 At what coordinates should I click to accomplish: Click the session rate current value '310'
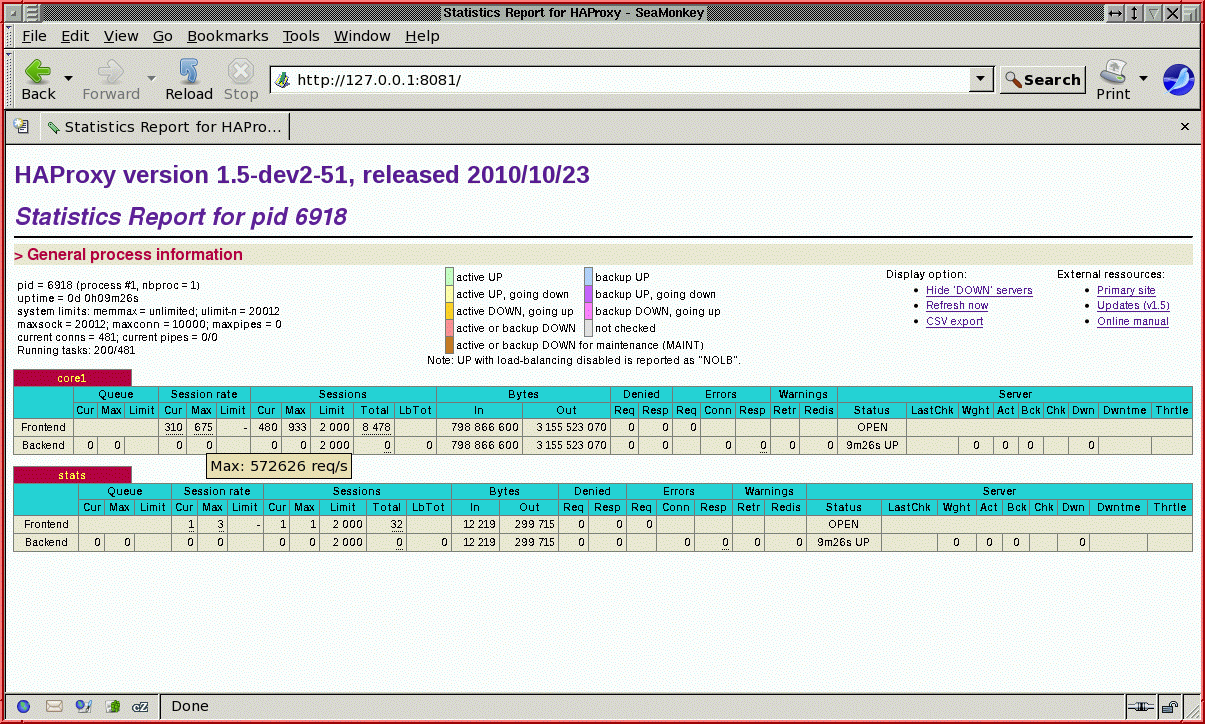point(174,427)
